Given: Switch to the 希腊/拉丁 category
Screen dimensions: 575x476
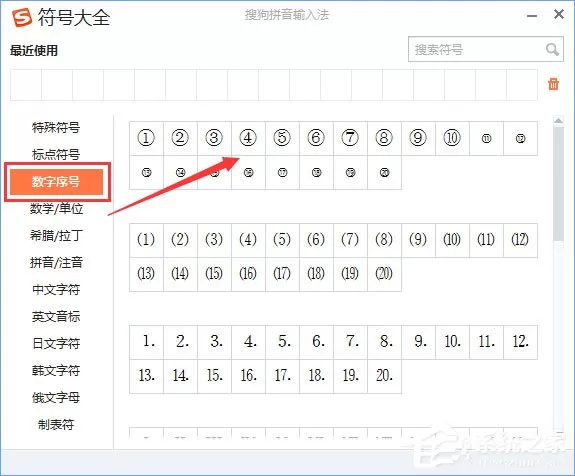Looking at the screenshot, I should click(56, 235).
